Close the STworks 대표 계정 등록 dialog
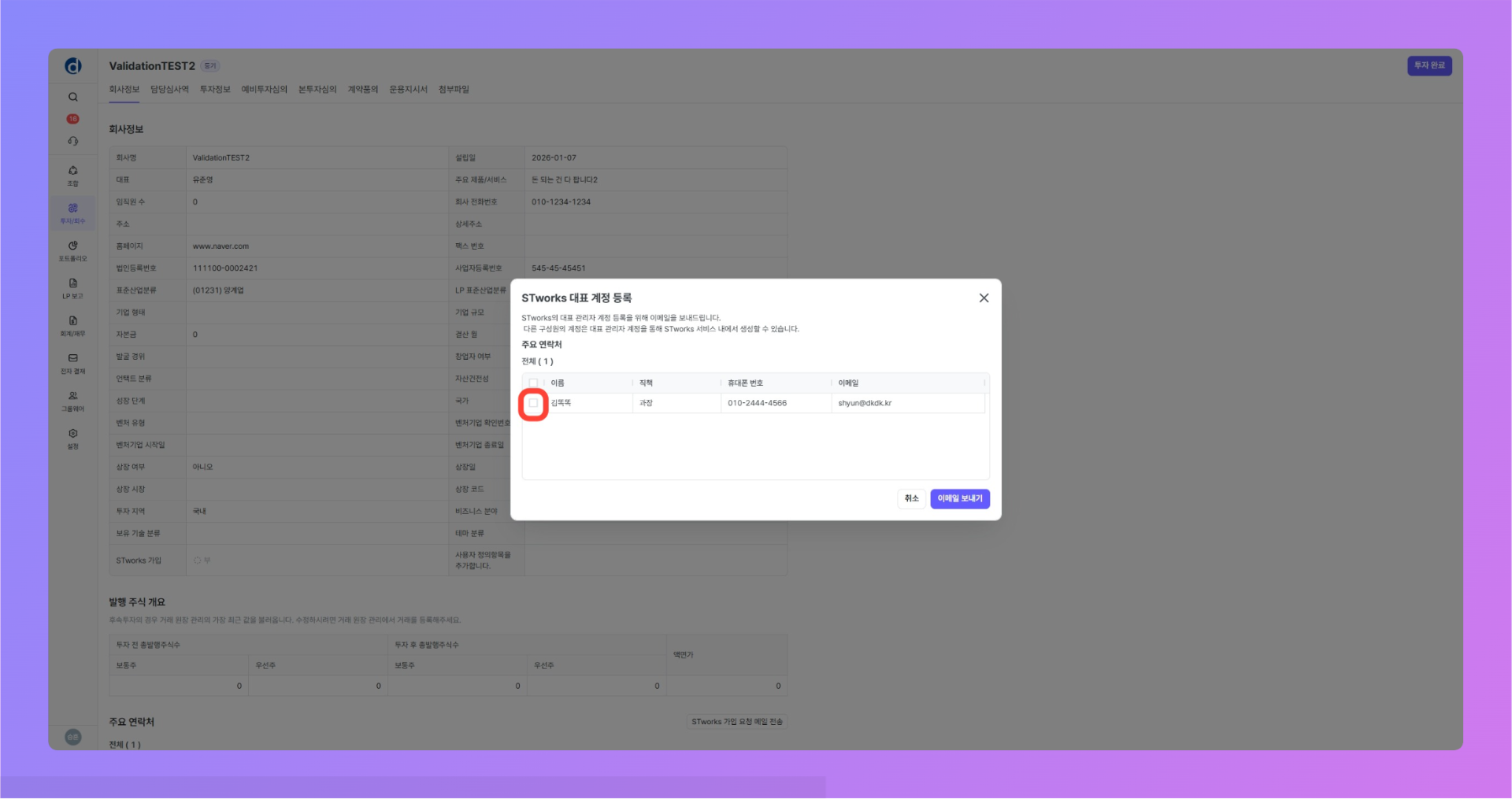This screenshot has width=1512, height=799. [x=984, y=298]
